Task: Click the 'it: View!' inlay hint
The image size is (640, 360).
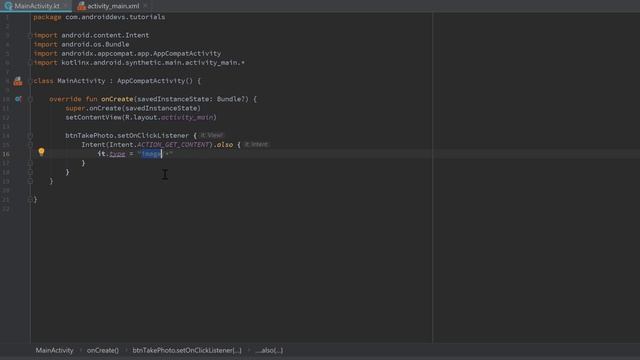Action: click(x=212, y=135)
